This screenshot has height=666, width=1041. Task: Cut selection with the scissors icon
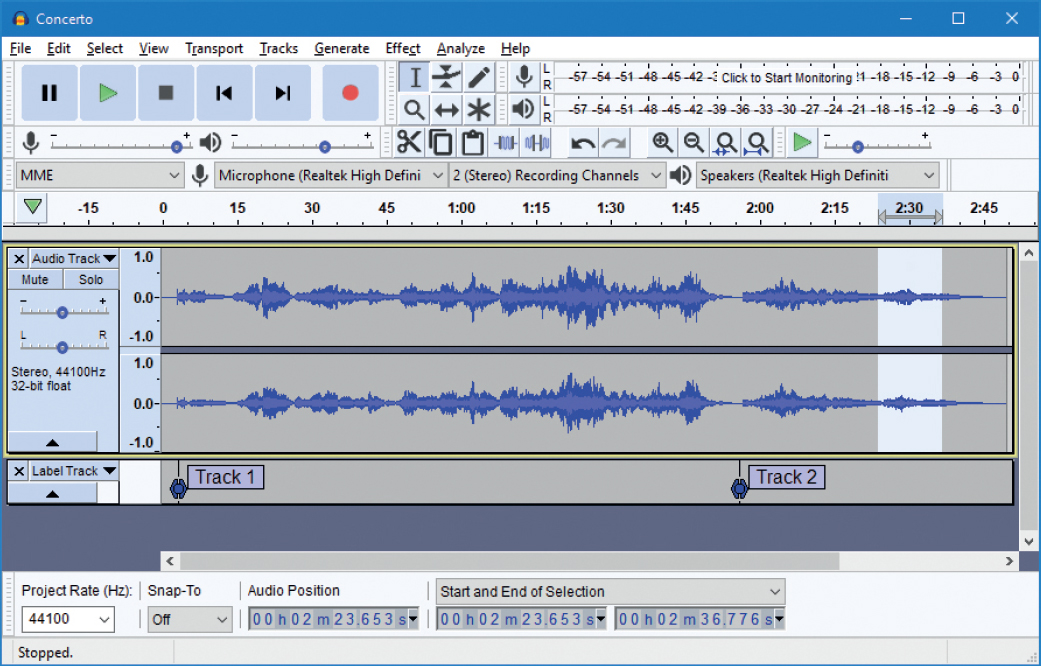pos(409,143)
